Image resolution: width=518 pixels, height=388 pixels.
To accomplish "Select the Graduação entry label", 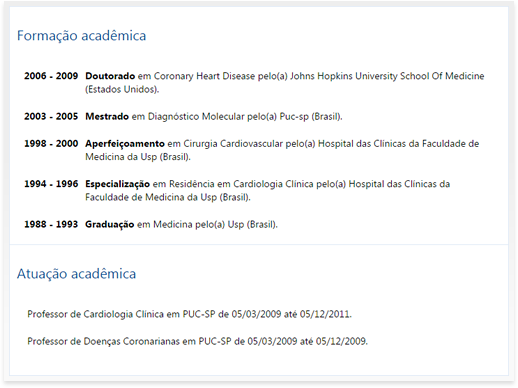I will 110,224.
